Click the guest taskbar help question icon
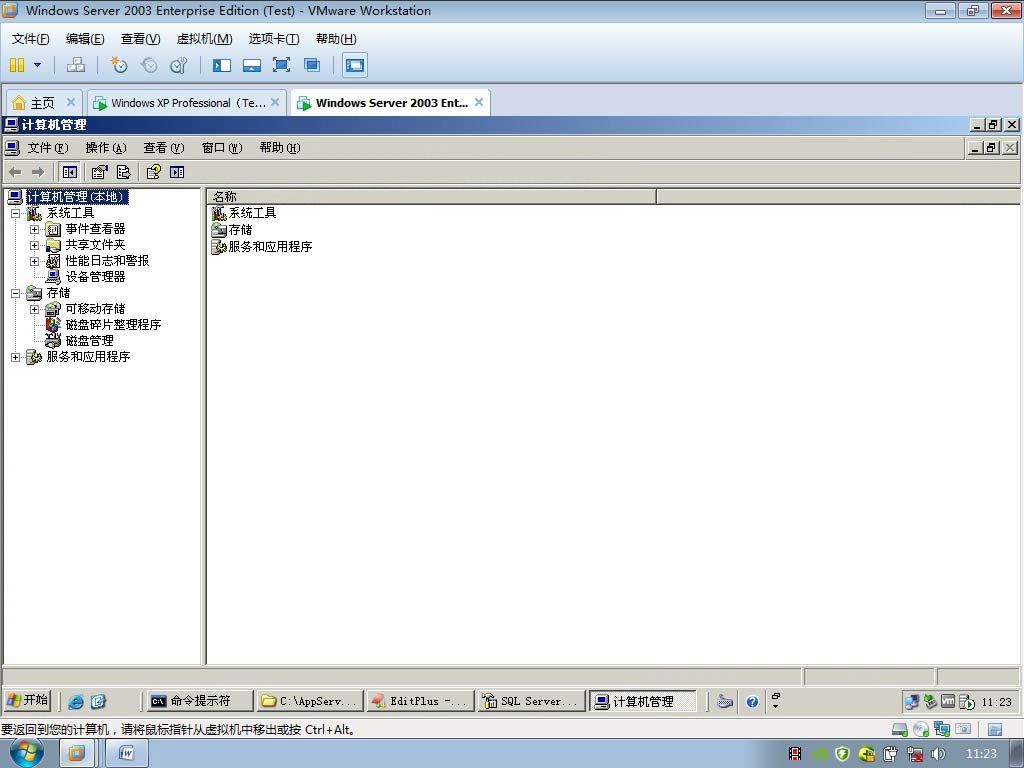Viewport: 1024px width, 768px height. pos(752,701)
